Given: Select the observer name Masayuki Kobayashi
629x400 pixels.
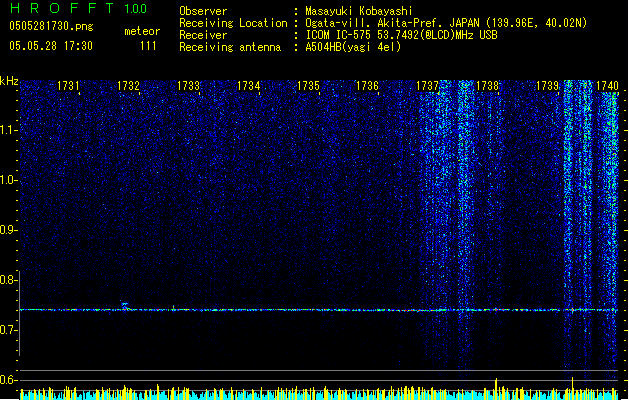Looking at the screenshot, I should click(x=359, y=11).
